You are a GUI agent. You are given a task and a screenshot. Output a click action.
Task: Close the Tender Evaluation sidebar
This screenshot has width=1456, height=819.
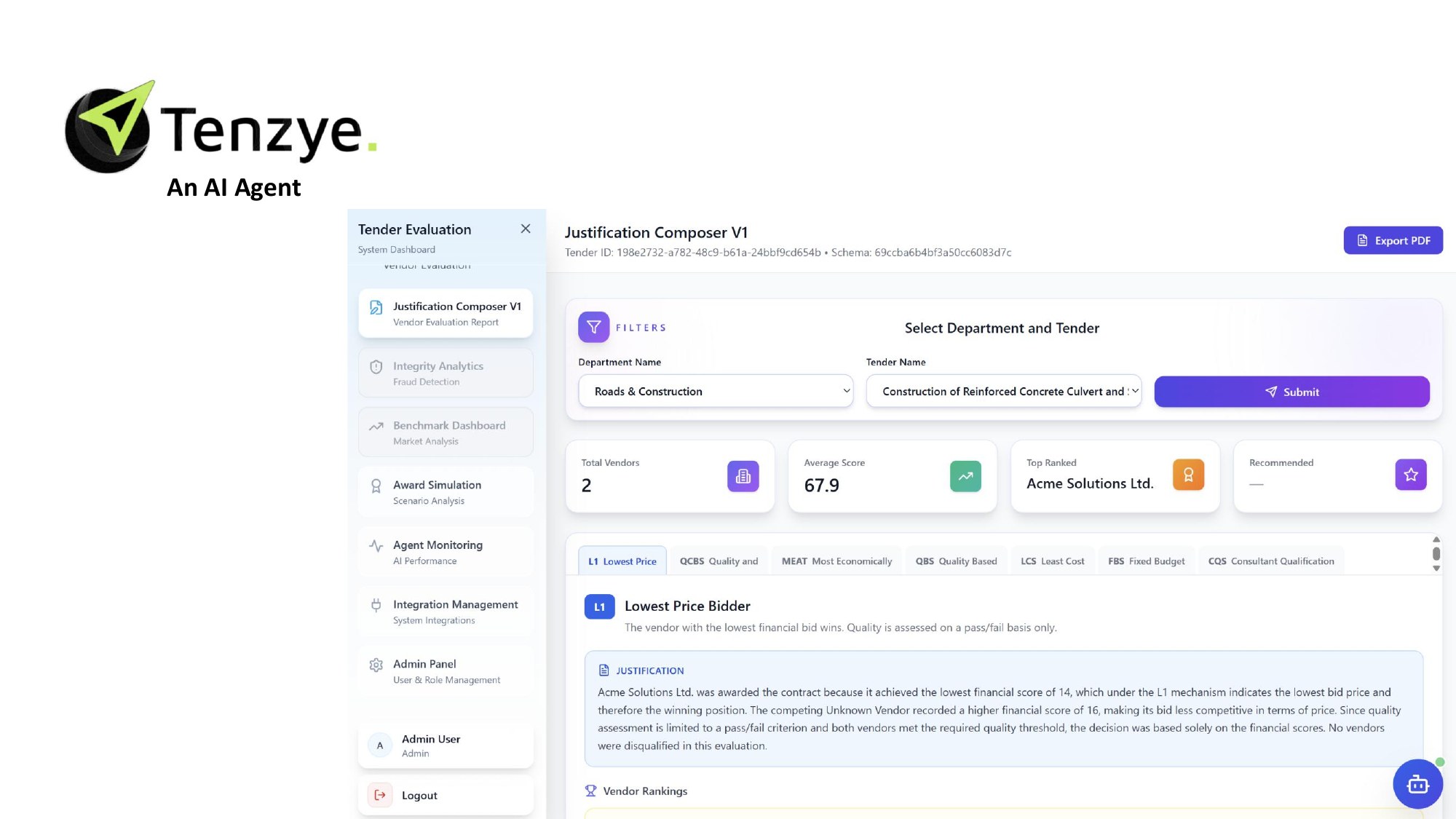click(526, 229)
